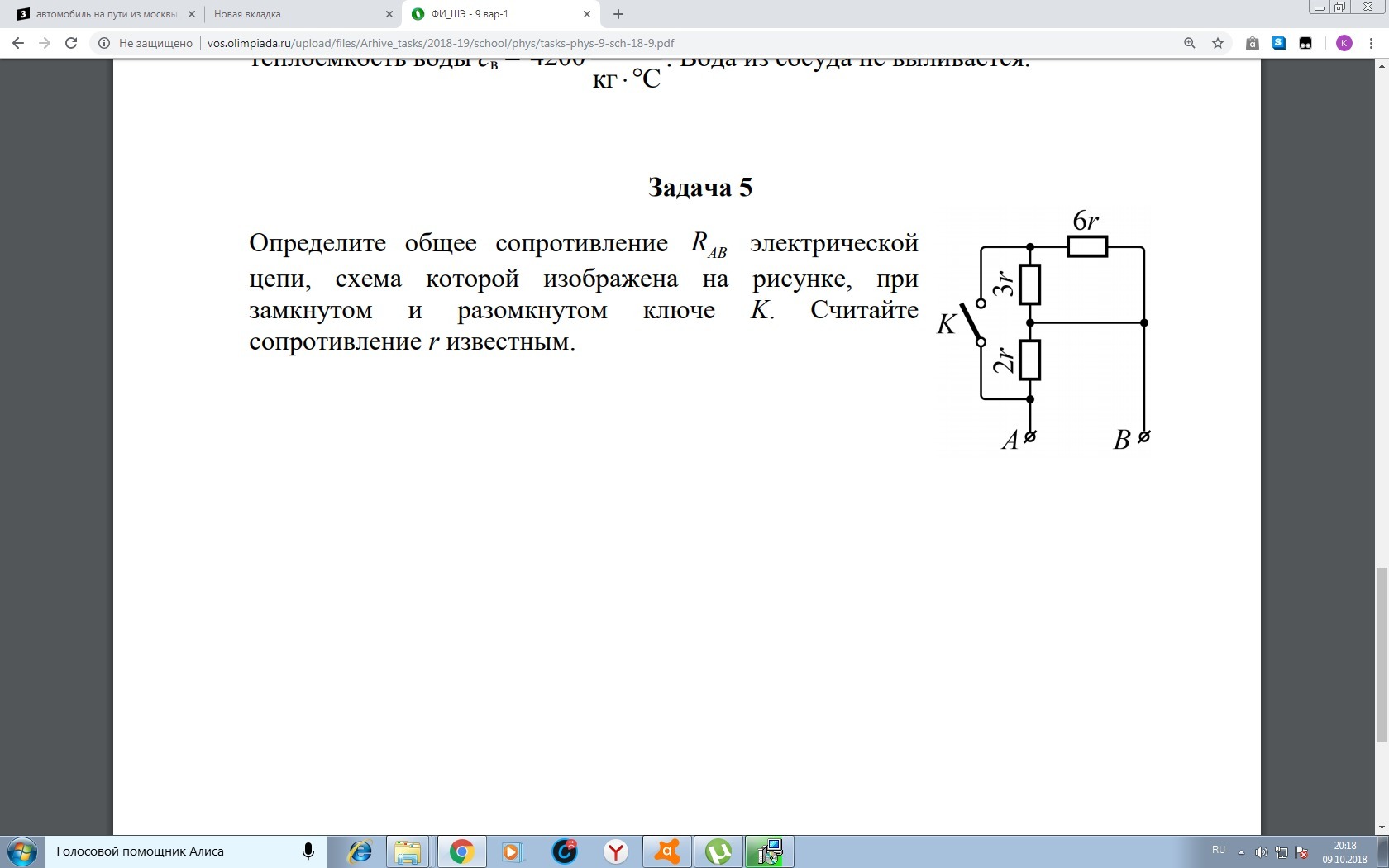
Task: Open Windows Explorer folder icon
Action: point(408,851)
